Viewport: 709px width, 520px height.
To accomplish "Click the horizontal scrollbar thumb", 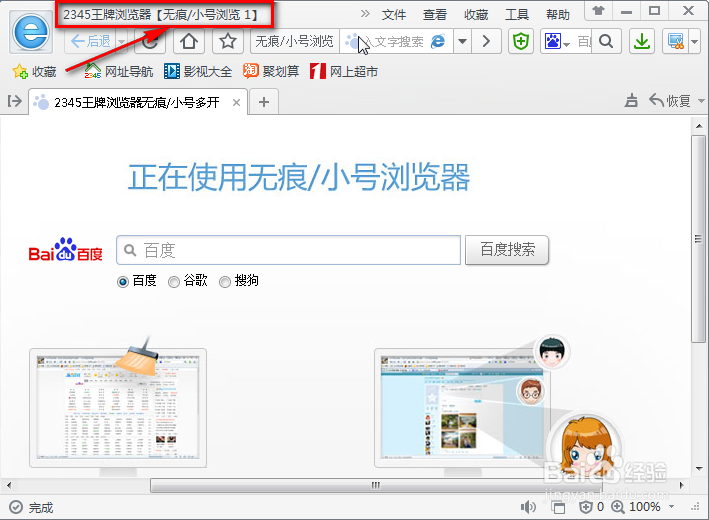I will coord(376,485).
